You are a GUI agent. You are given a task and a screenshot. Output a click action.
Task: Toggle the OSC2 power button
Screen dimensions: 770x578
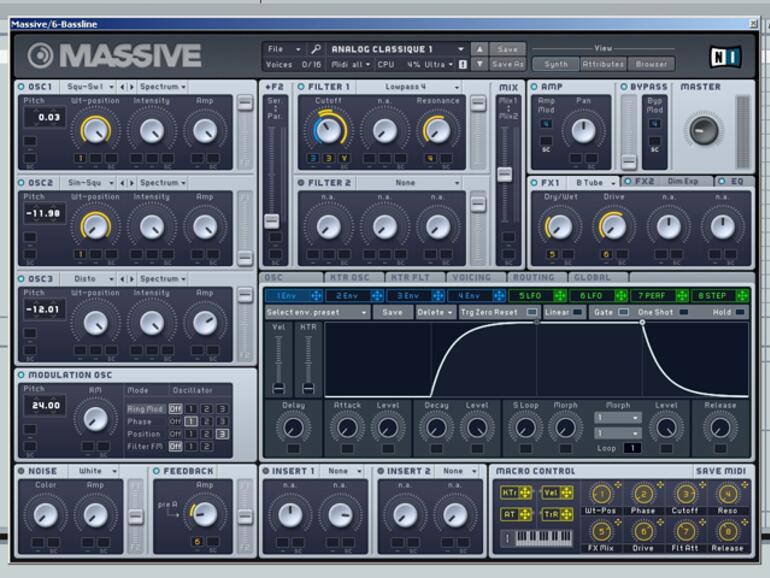(21, 183)
